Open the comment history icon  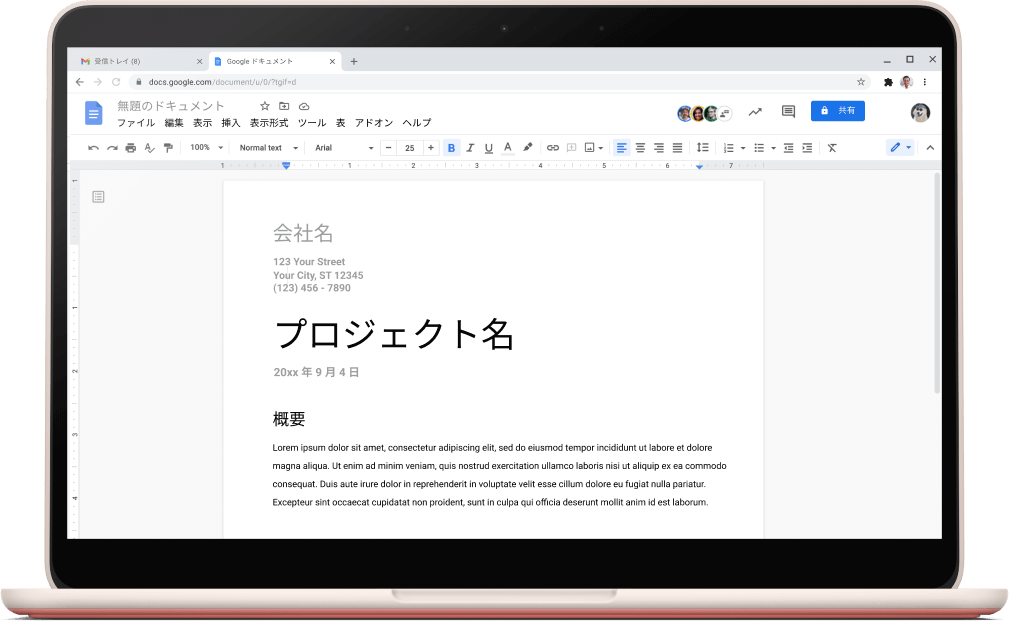pyautogui.click(x=788, y=111)
